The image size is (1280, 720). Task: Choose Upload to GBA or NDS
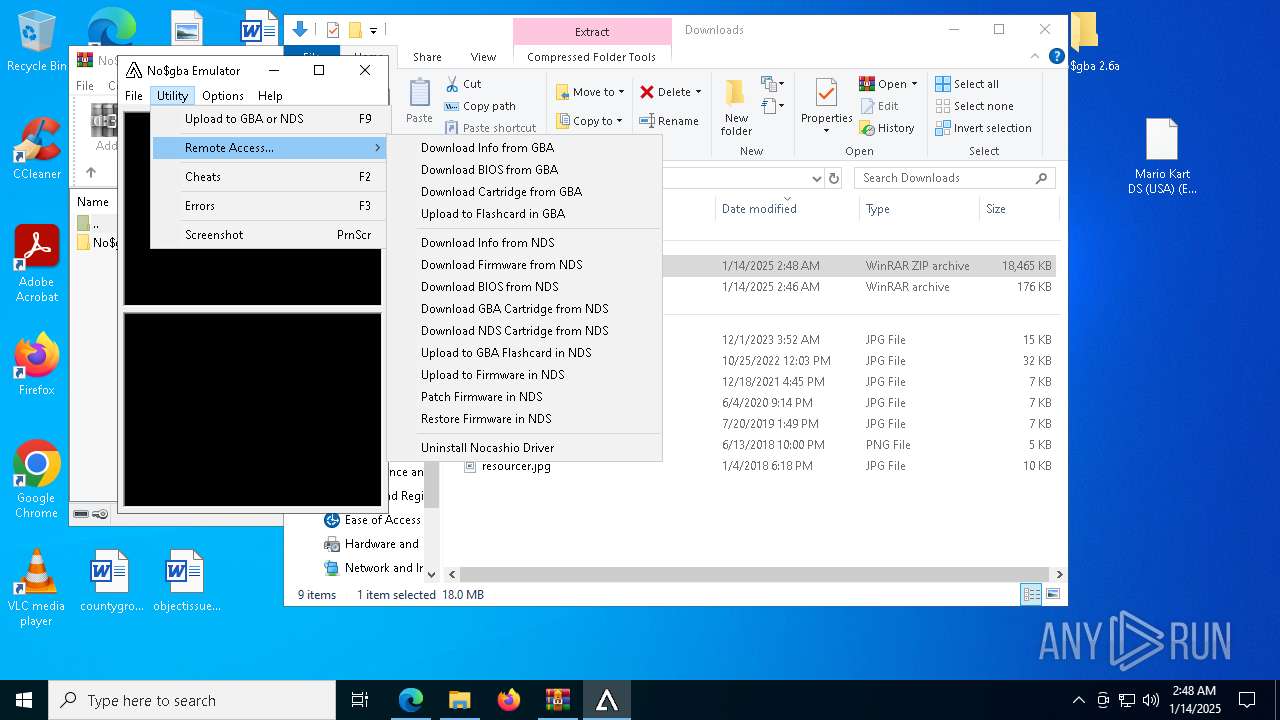point(269,119)
